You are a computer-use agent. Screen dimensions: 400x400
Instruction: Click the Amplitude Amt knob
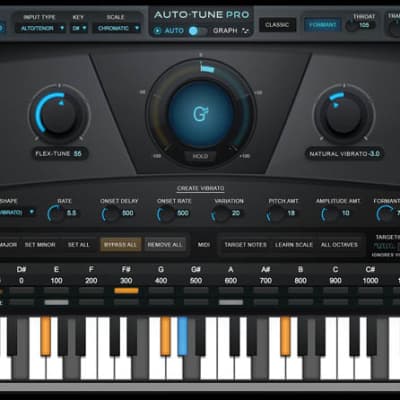[329, 214]
